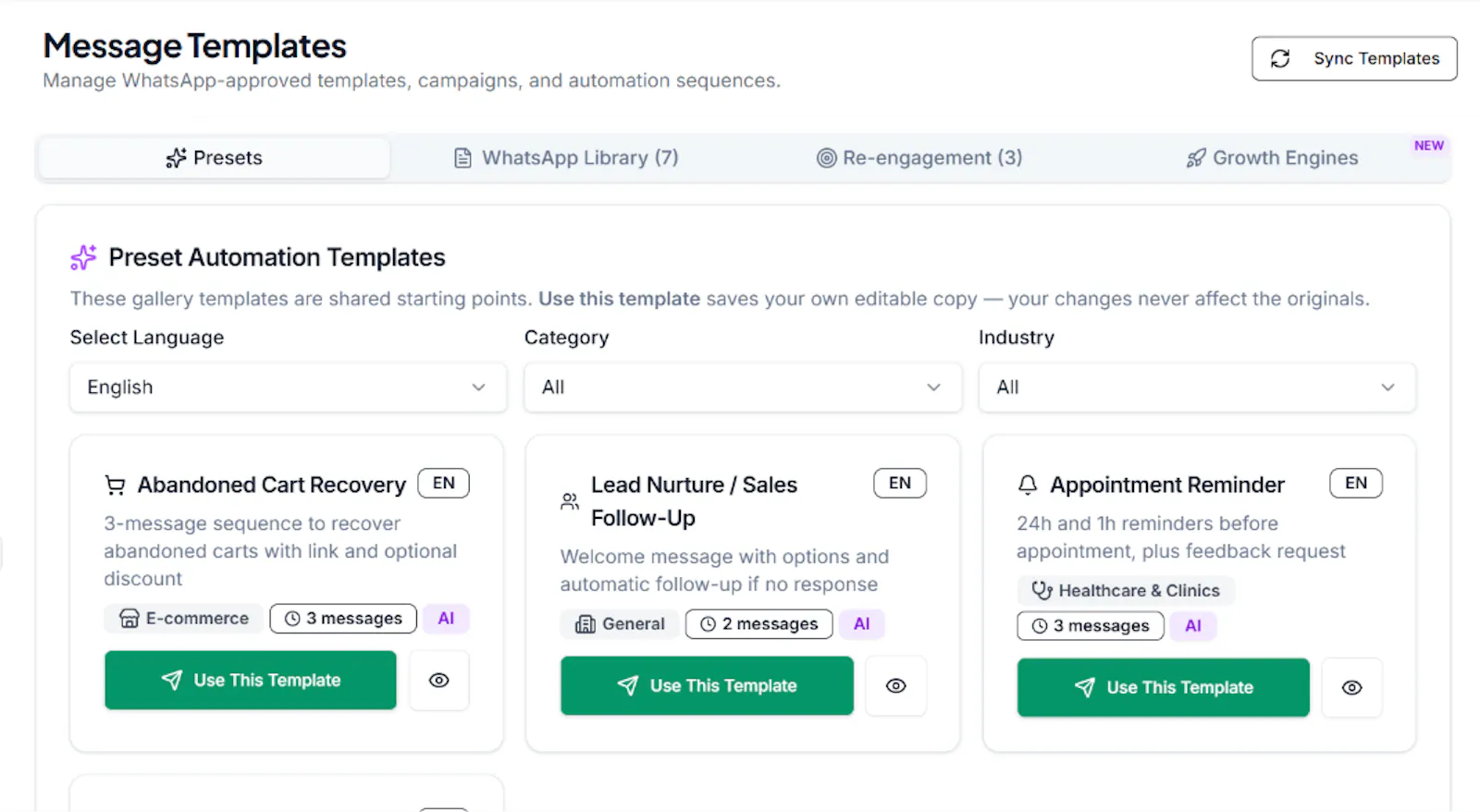Switch to the Presets tab
This screenshot has height=812, width=1480.
[x=214, y=158]
